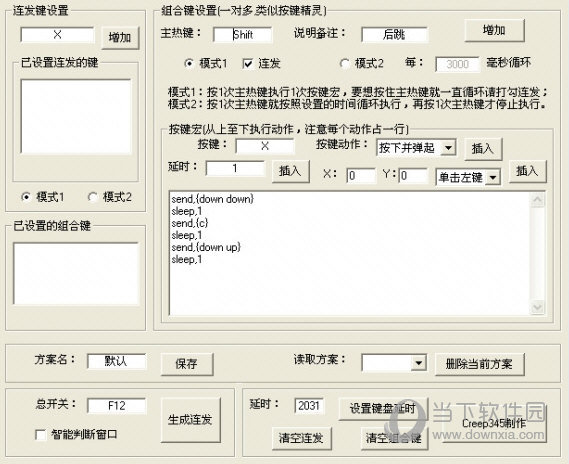The image size is (569, 464).
Task: Click the Creep345制作 button
Action: point(494,423)
